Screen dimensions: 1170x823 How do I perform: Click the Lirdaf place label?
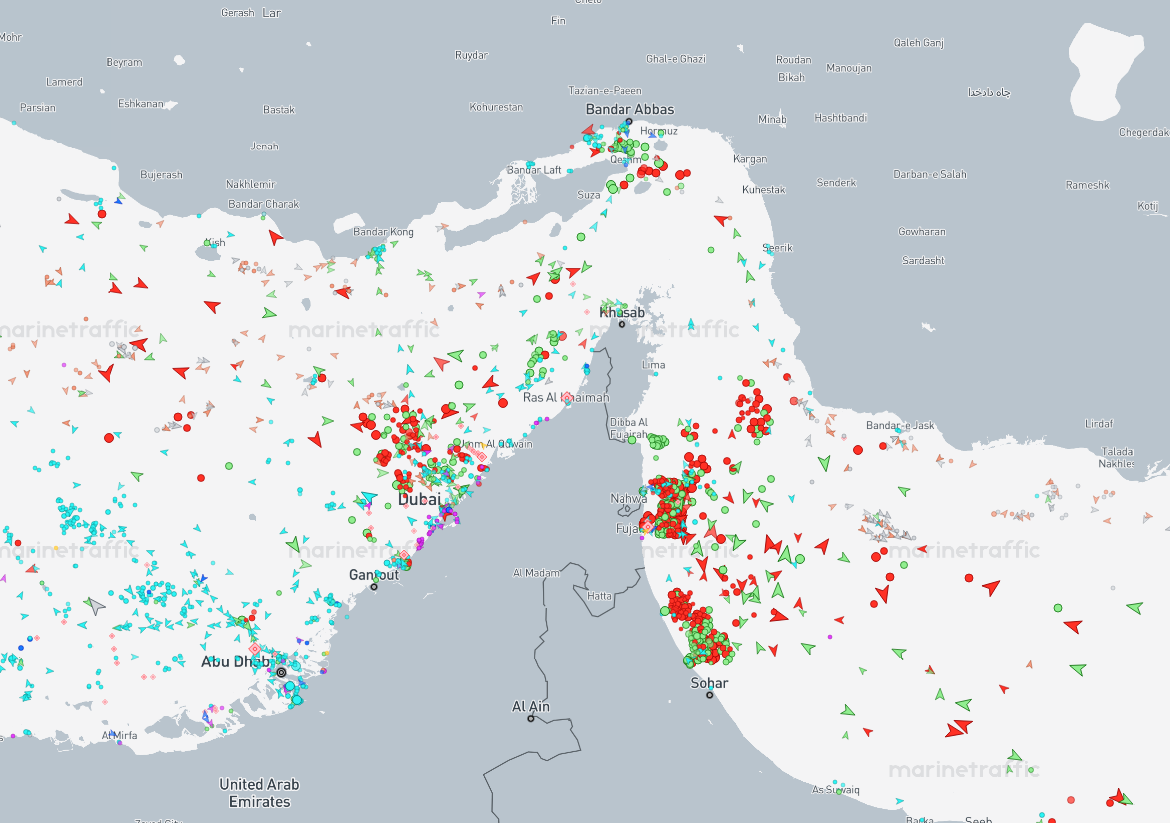point(1098,424)
